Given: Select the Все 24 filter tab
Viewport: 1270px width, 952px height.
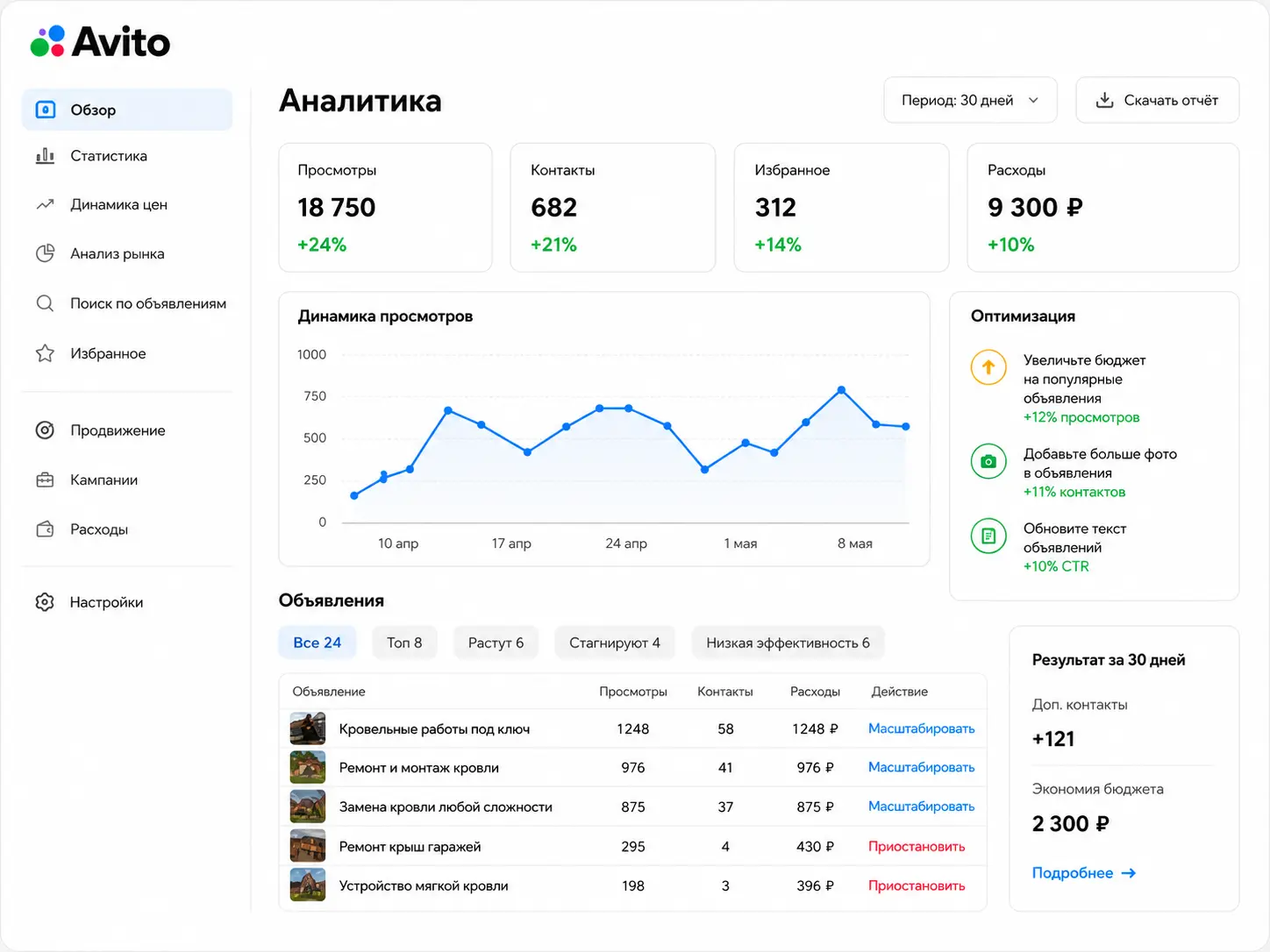Looking at the screenshot, I should point(317,643).
